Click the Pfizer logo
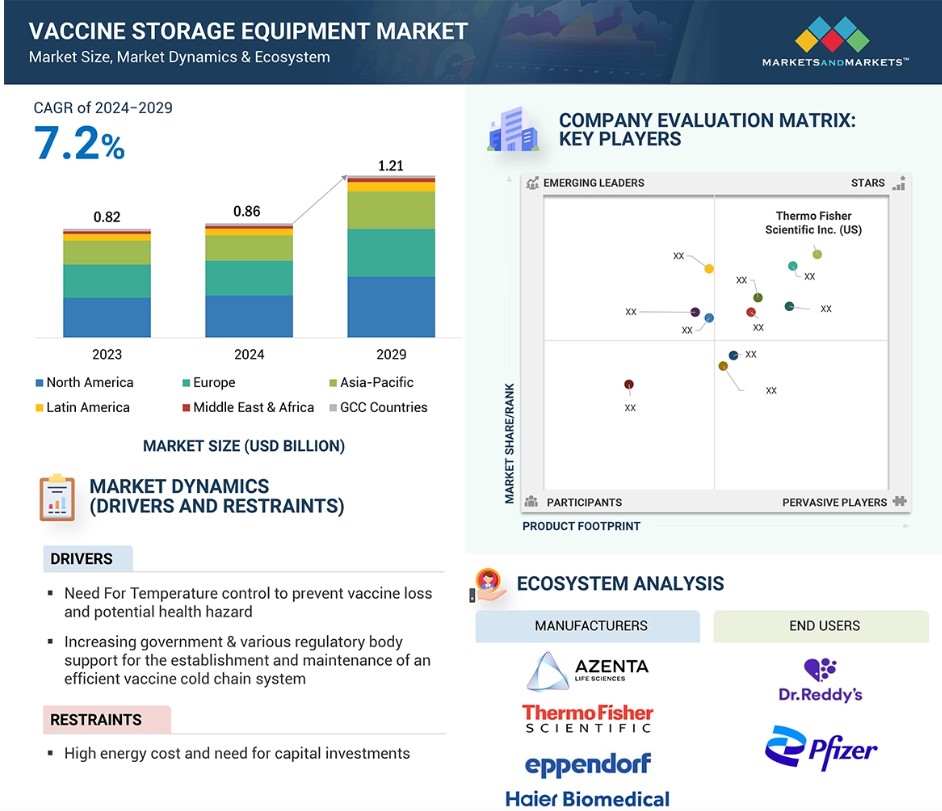Screen dimensions: 942x811 tap(821, 747)
